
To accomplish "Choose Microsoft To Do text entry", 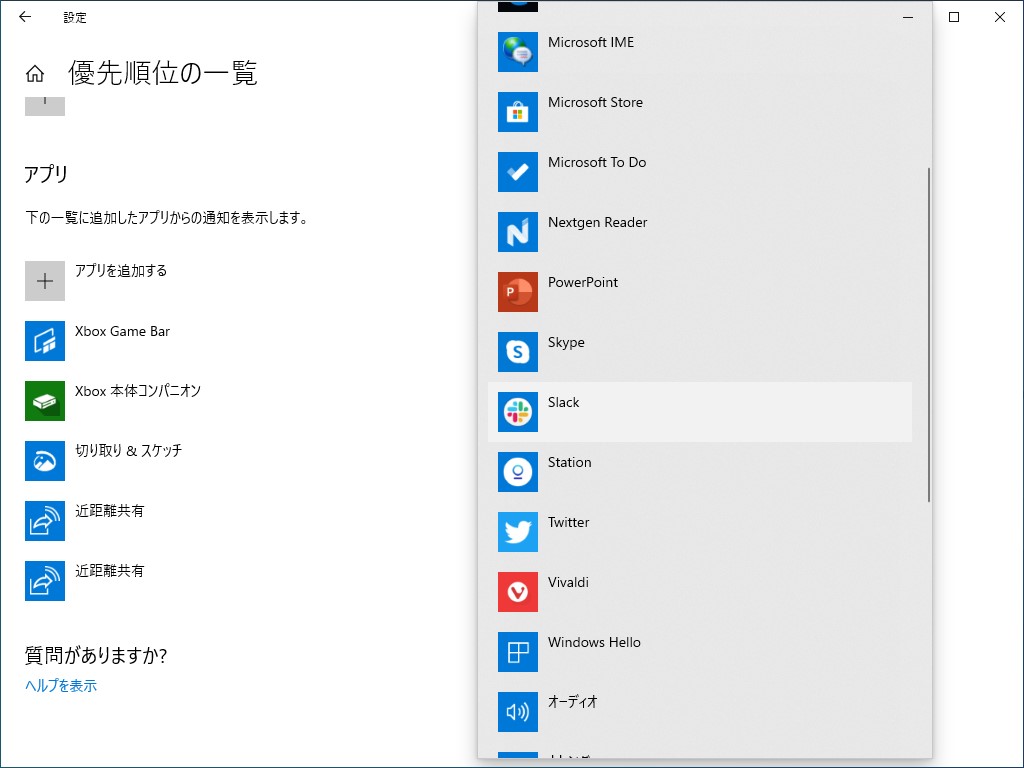I will pyautogui.click(x=597, y=163).
